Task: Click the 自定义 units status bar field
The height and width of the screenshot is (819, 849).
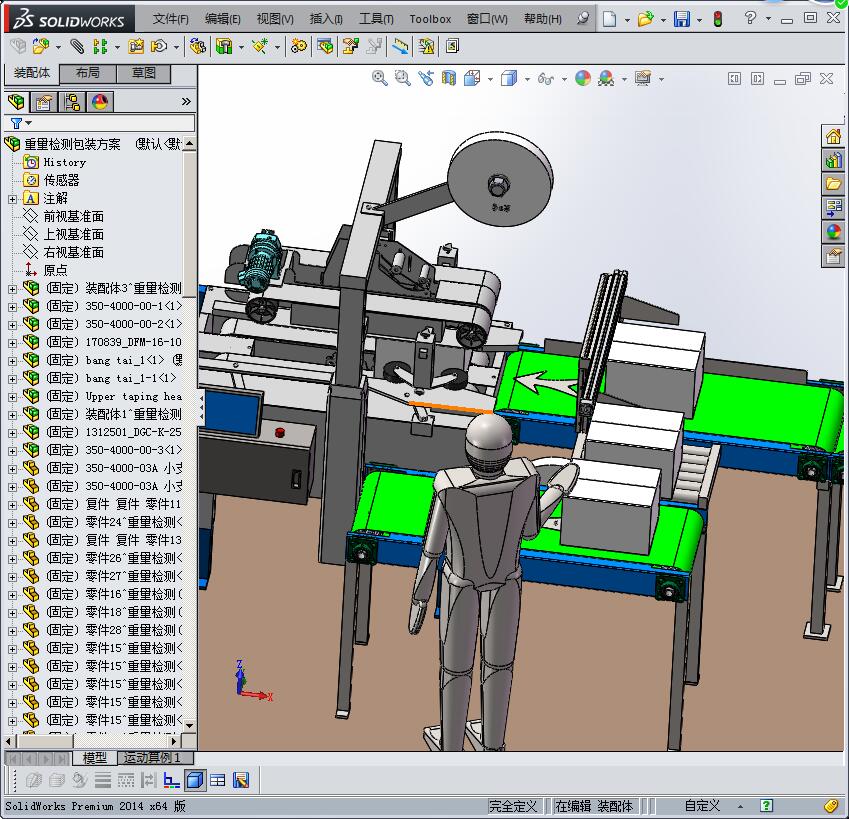Action: point(702,805)
